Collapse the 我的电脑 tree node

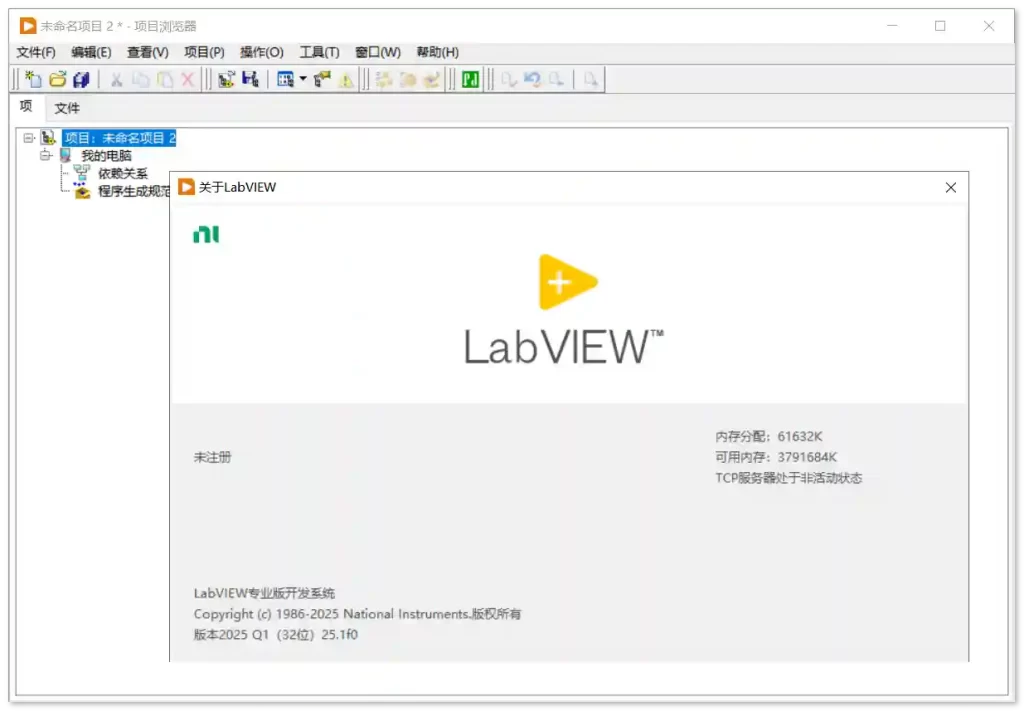[x=46, y=155]
